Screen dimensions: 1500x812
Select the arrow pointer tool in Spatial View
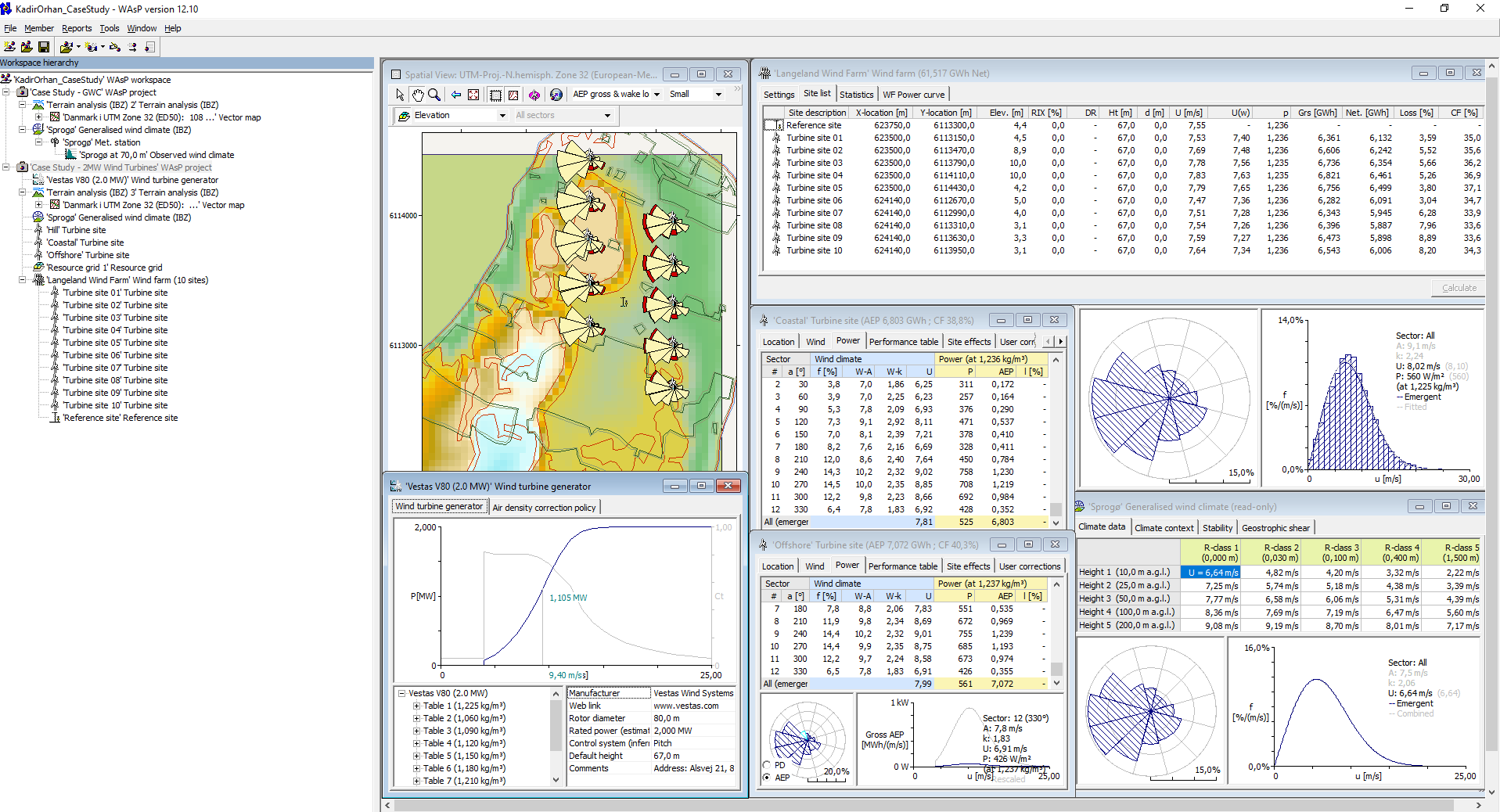tap(400, 95)
